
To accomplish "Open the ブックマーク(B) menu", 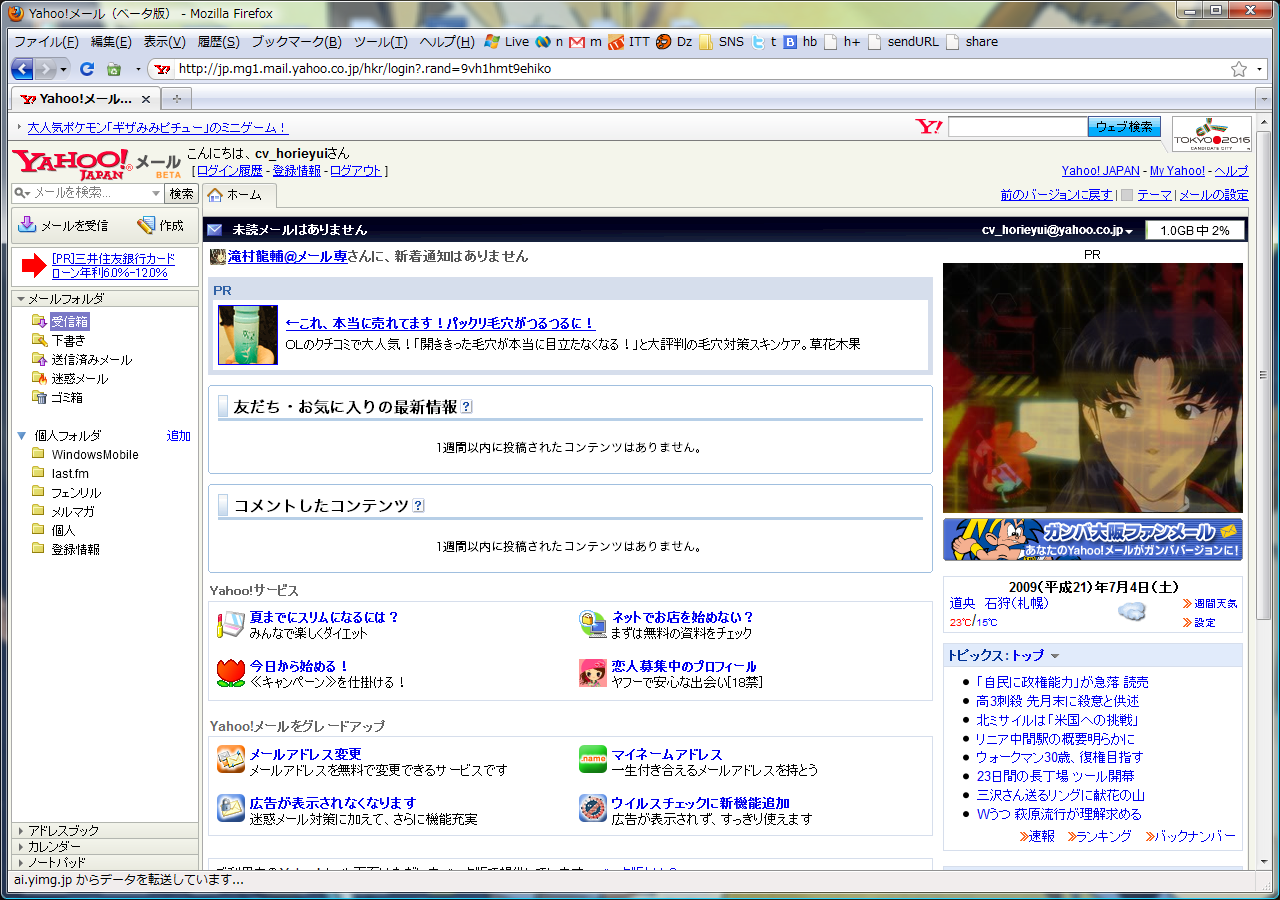I will coord(296,42).
